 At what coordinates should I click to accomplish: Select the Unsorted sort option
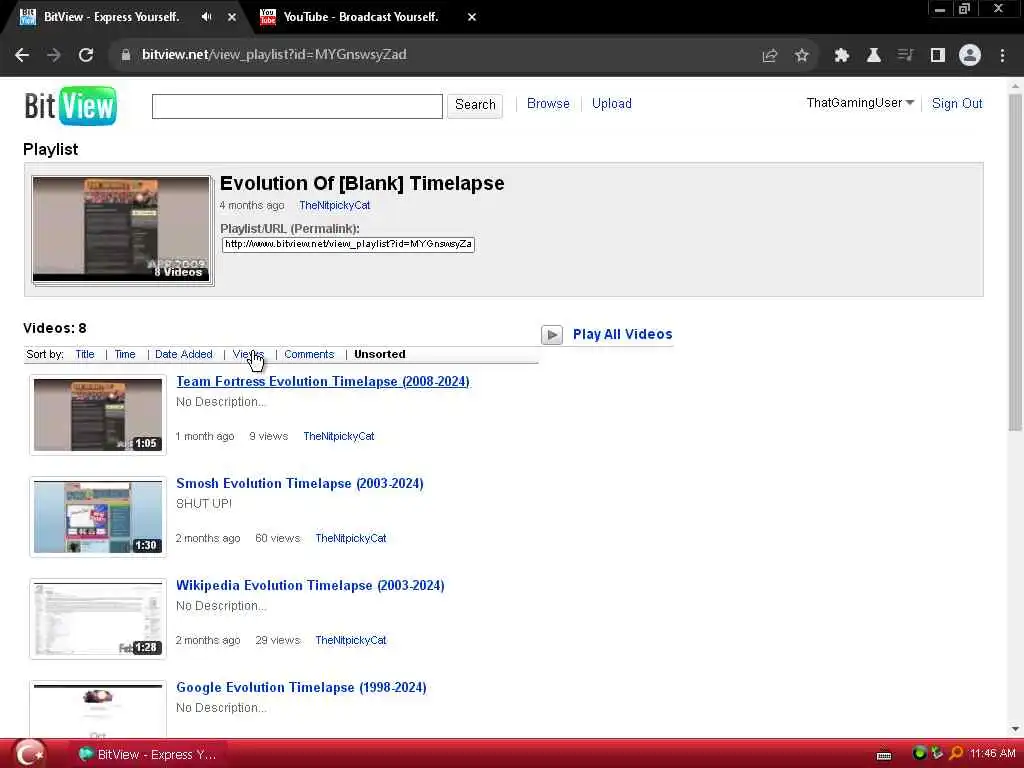coord(379,354)
